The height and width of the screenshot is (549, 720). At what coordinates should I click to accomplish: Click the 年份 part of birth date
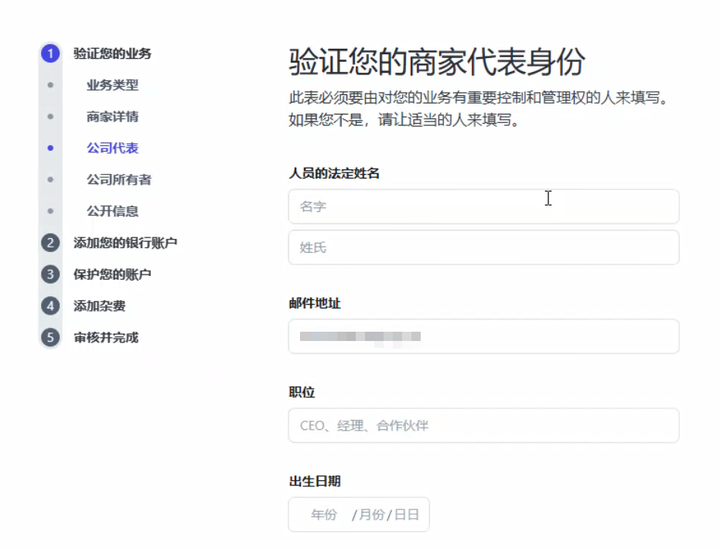[323, 515]
